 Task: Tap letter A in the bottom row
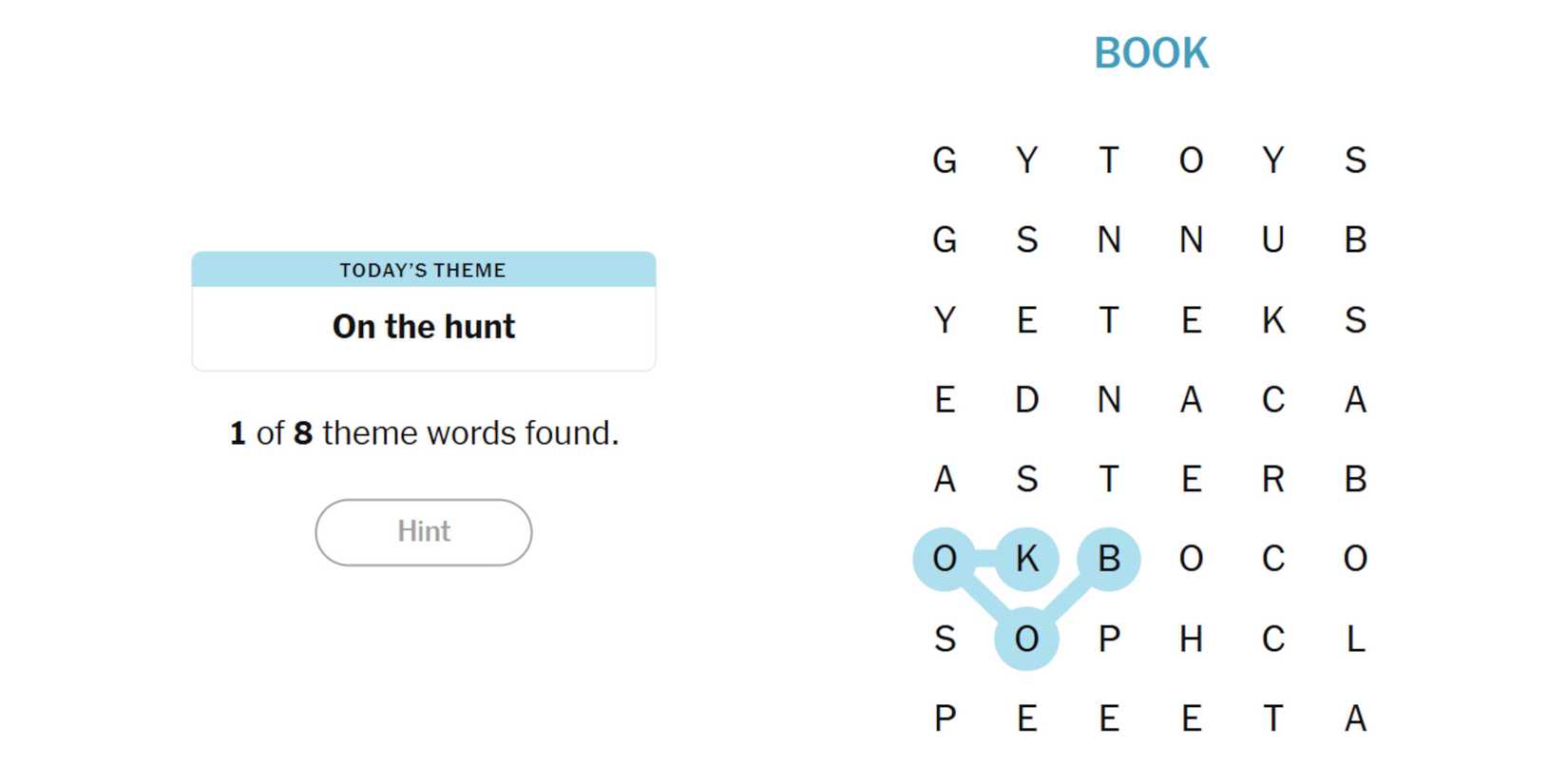tap(1355, 718)
